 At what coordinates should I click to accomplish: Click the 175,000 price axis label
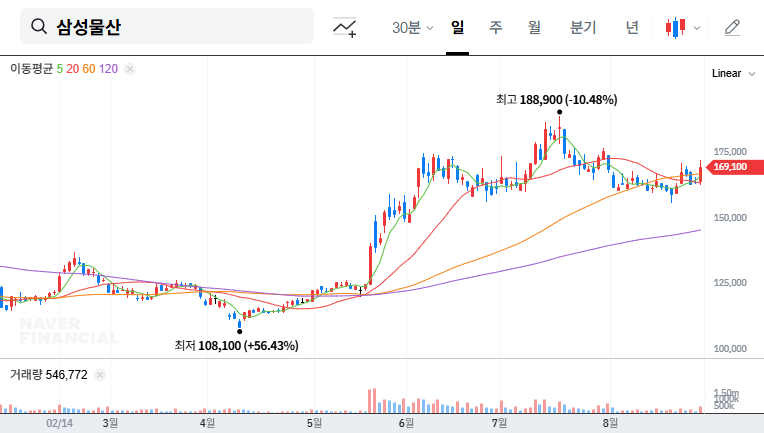[x=730, y=152]
